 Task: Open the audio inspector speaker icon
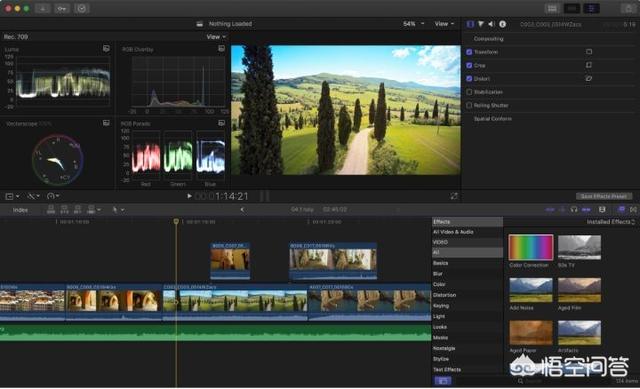point(491,24)
